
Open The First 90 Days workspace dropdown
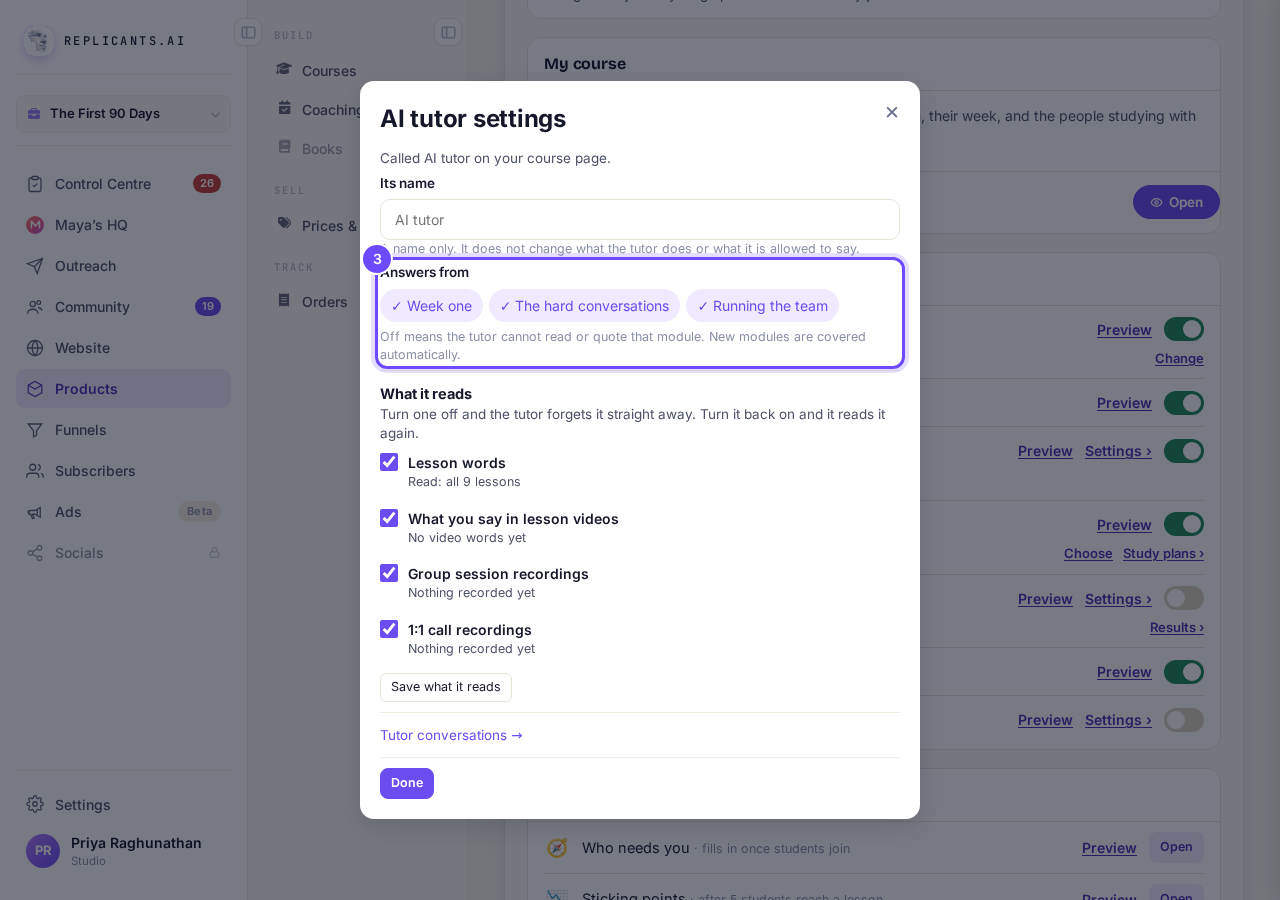pyautogui.click(x=123, y=114)
